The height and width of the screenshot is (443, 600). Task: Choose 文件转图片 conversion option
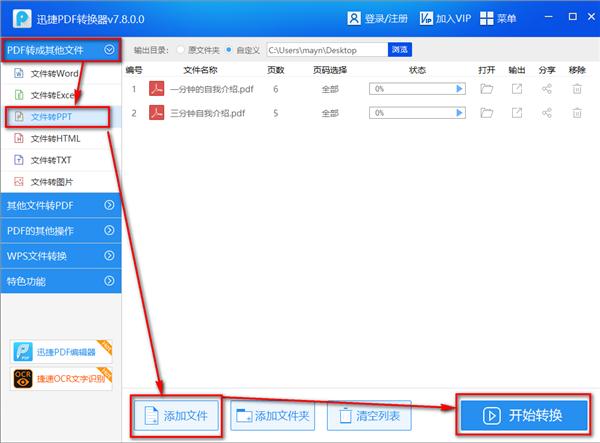tap(62, 182)
